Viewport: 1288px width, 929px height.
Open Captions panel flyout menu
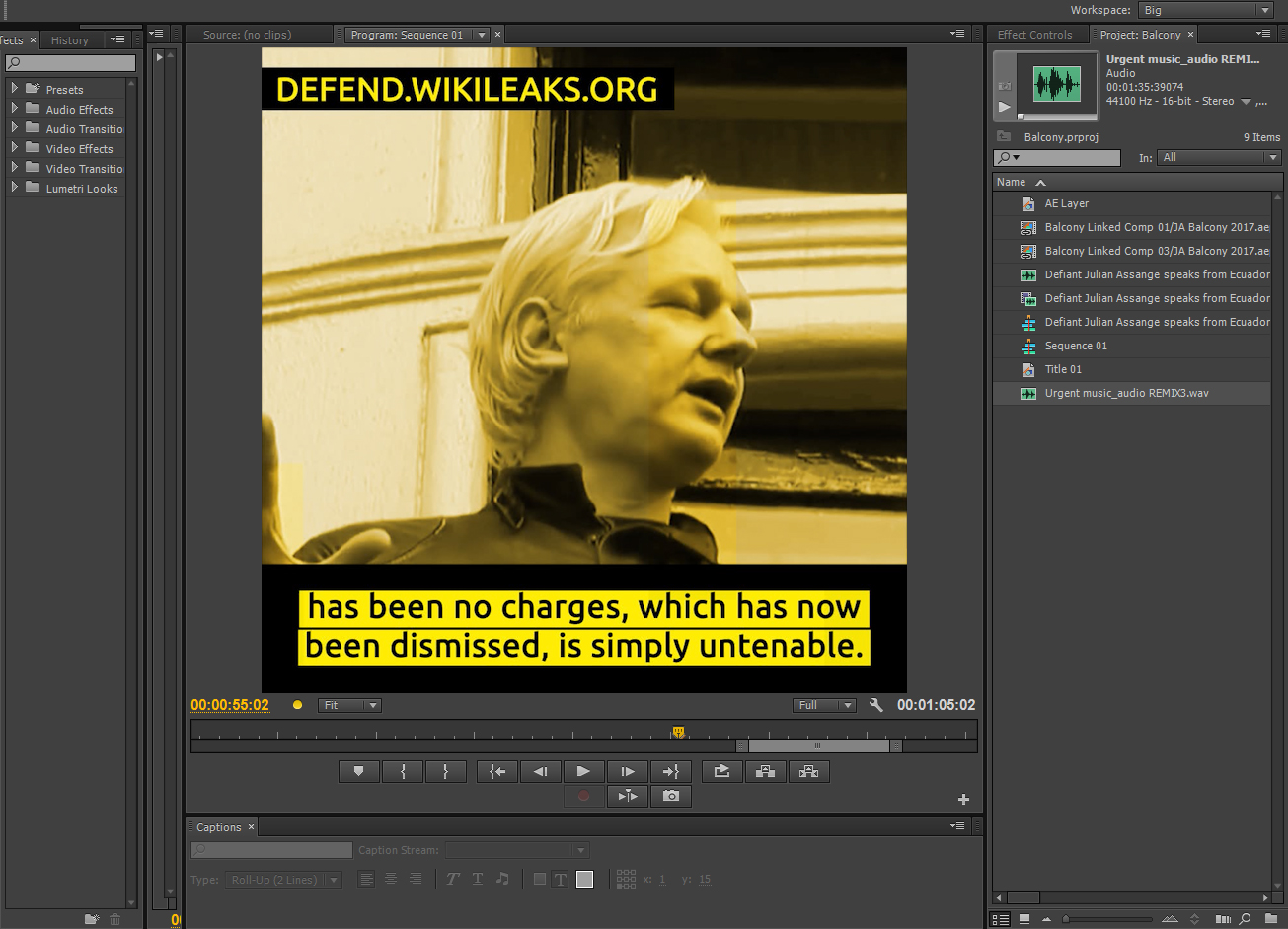957,826
